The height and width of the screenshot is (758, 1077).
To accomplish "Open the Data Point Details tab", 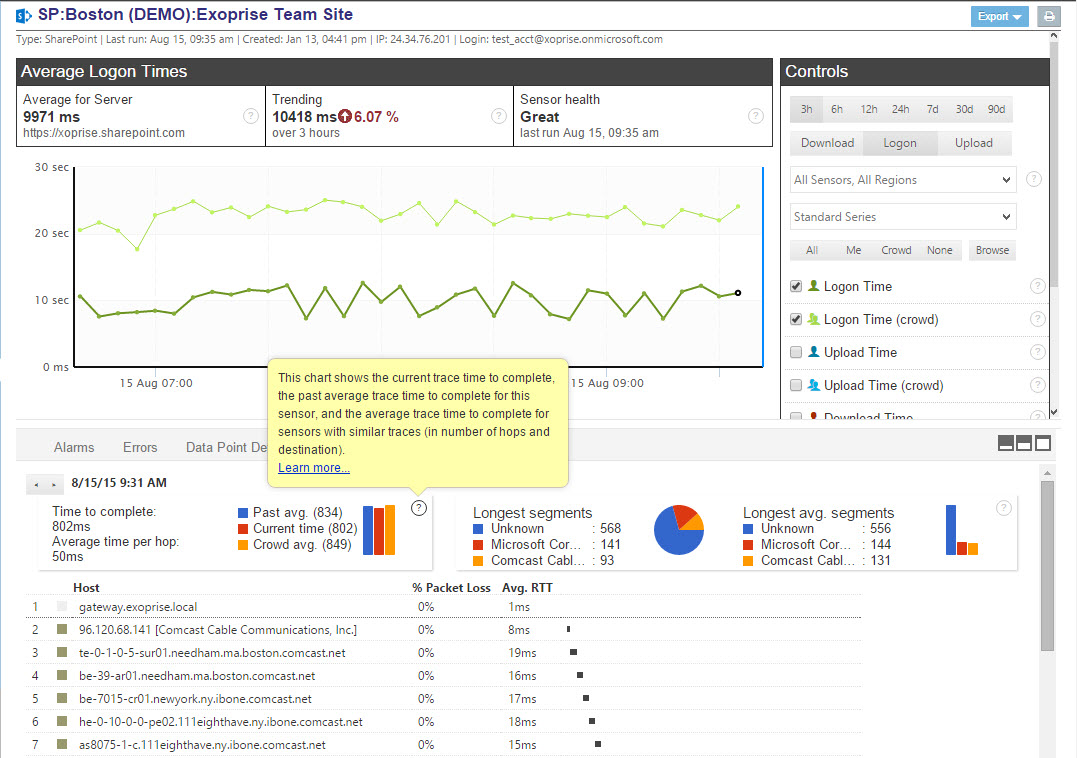I will [226, 447].
